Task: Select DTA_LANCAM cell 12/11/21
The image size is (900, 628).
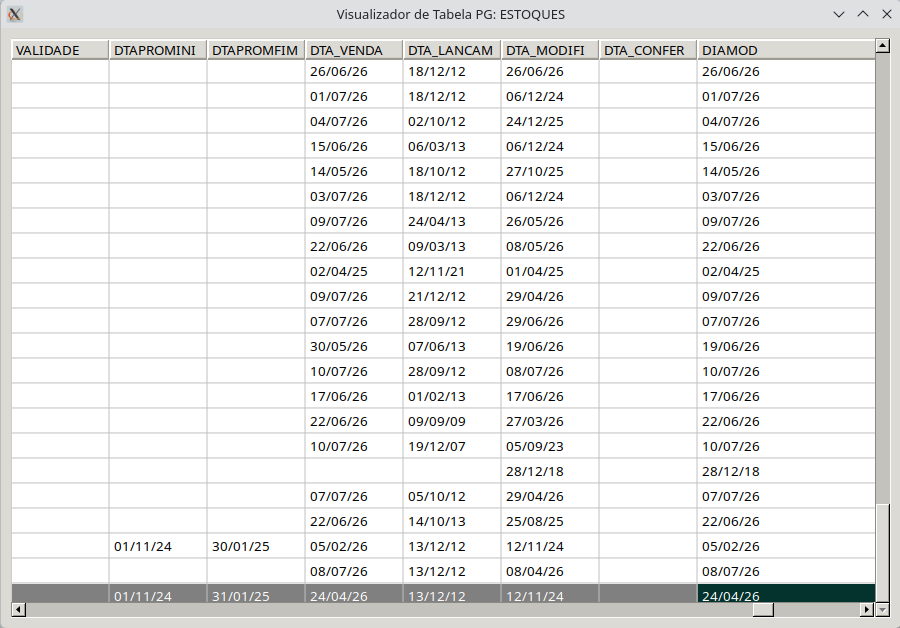Action: pyautogui.click(x=452, y=272)
